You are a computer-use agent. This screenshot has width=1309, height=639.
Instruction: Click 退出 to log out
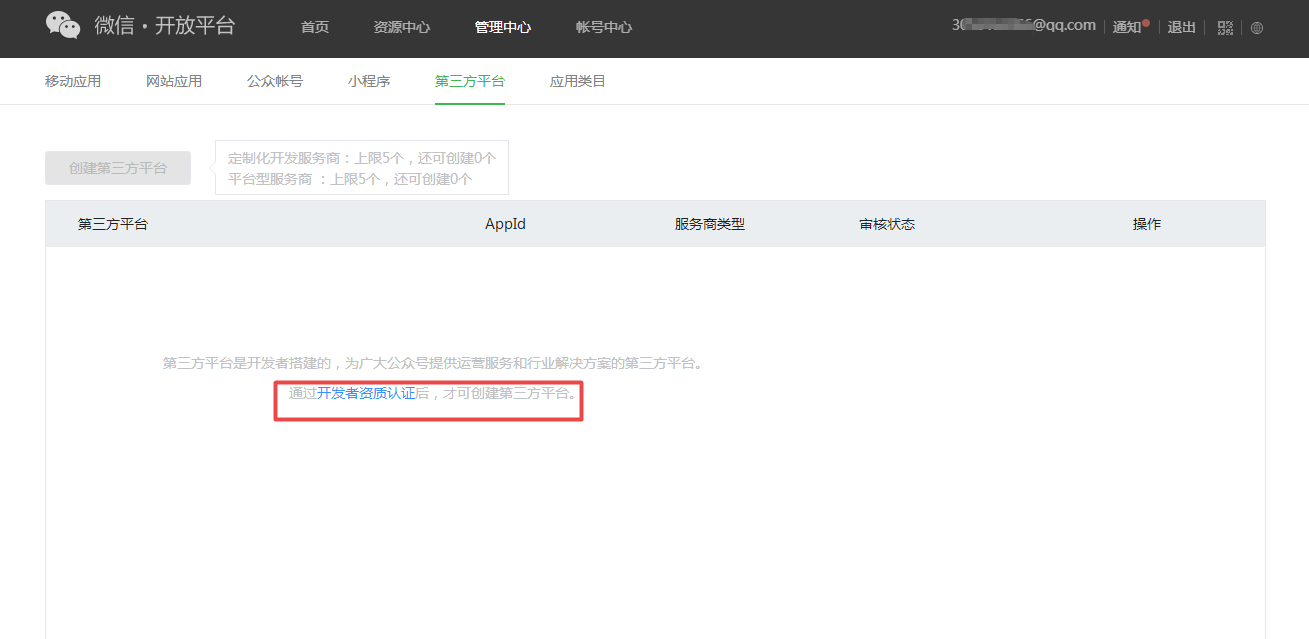pyautogui.click(x=1182, y=27)
